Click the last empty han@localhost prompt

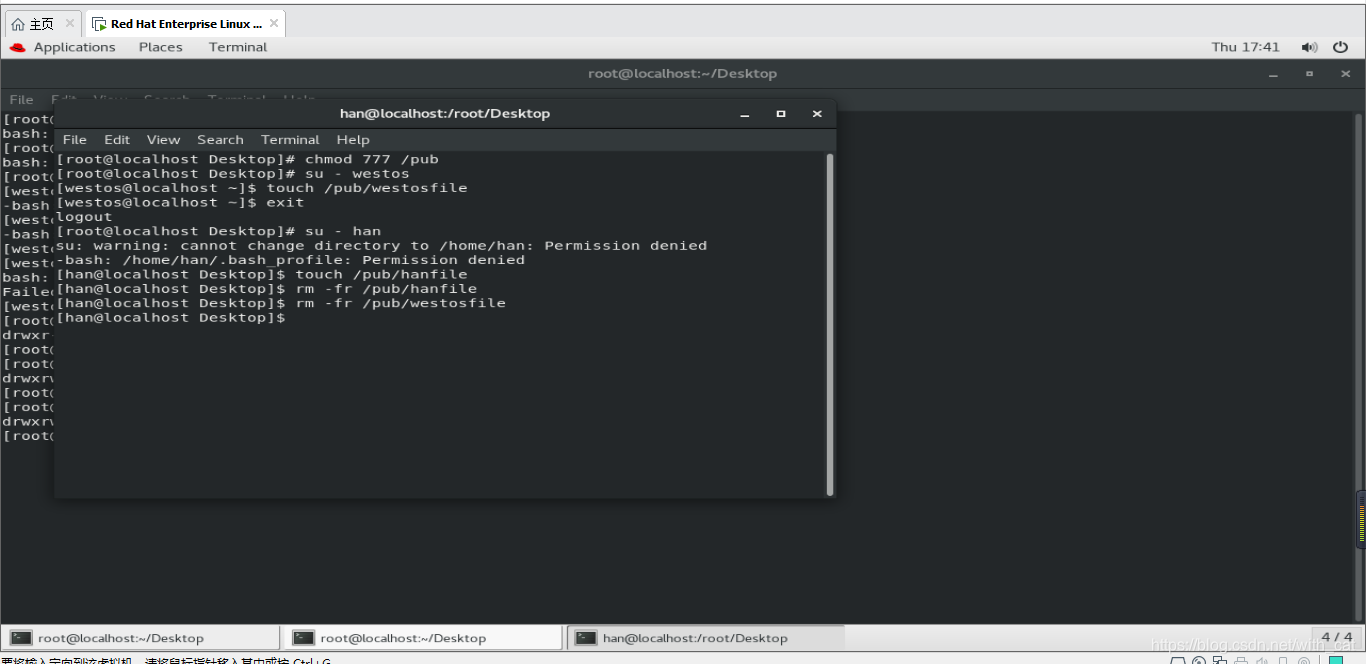[172, 318]
